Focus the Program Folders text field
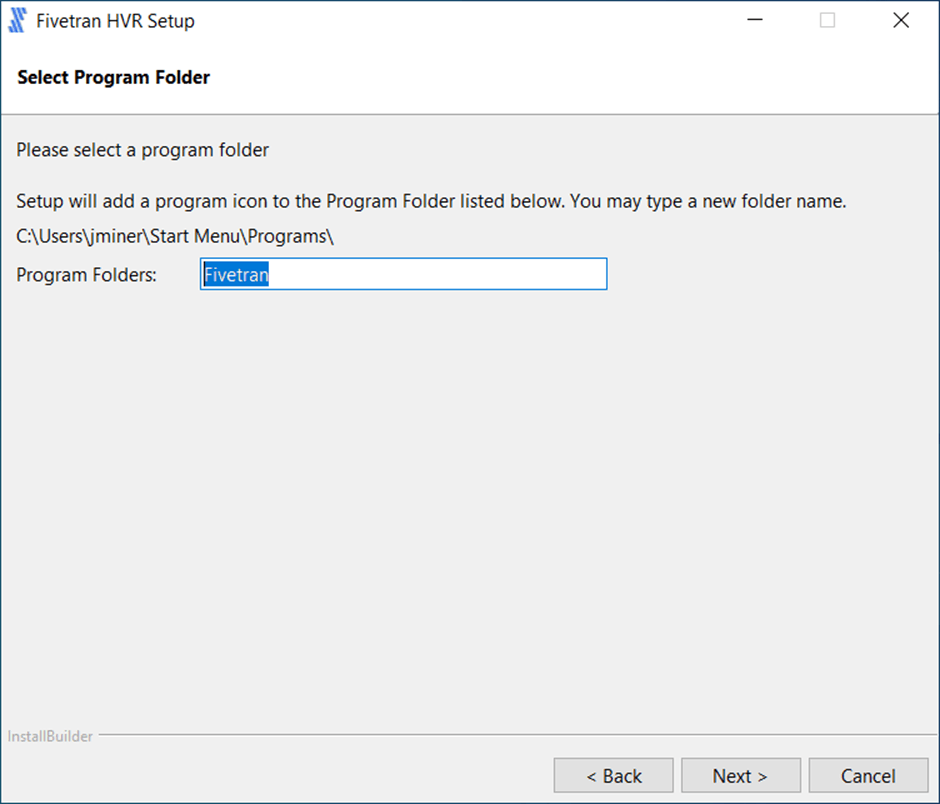Screen dimensions: 940x804 (x=440, y=275)
